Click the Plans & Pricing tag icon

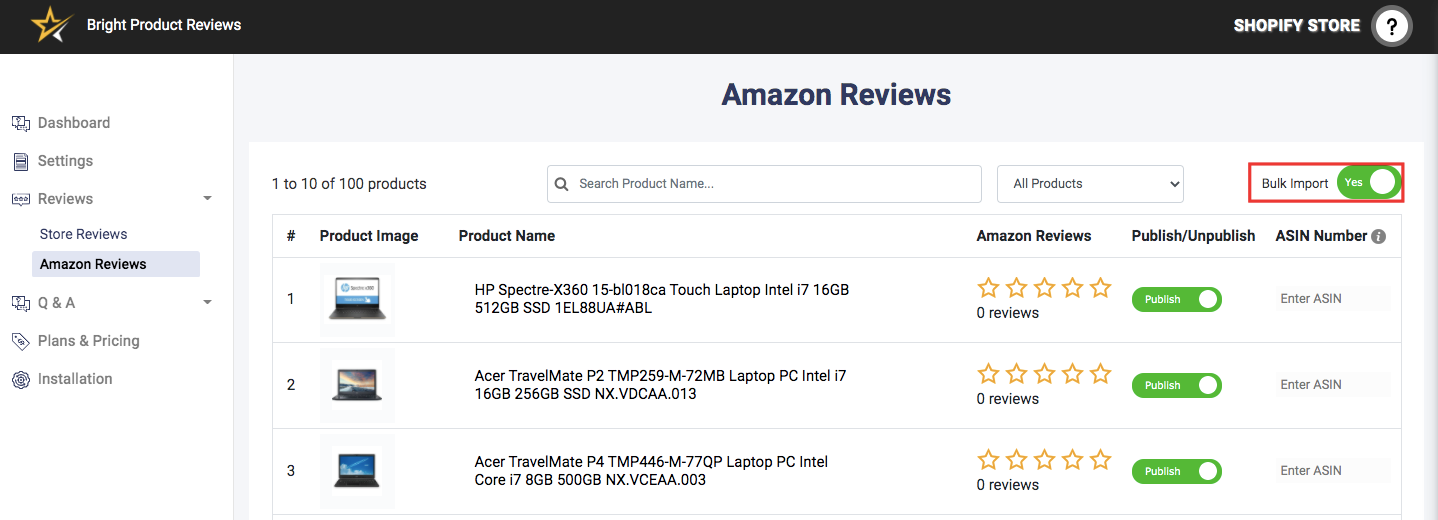click(20, 341)
